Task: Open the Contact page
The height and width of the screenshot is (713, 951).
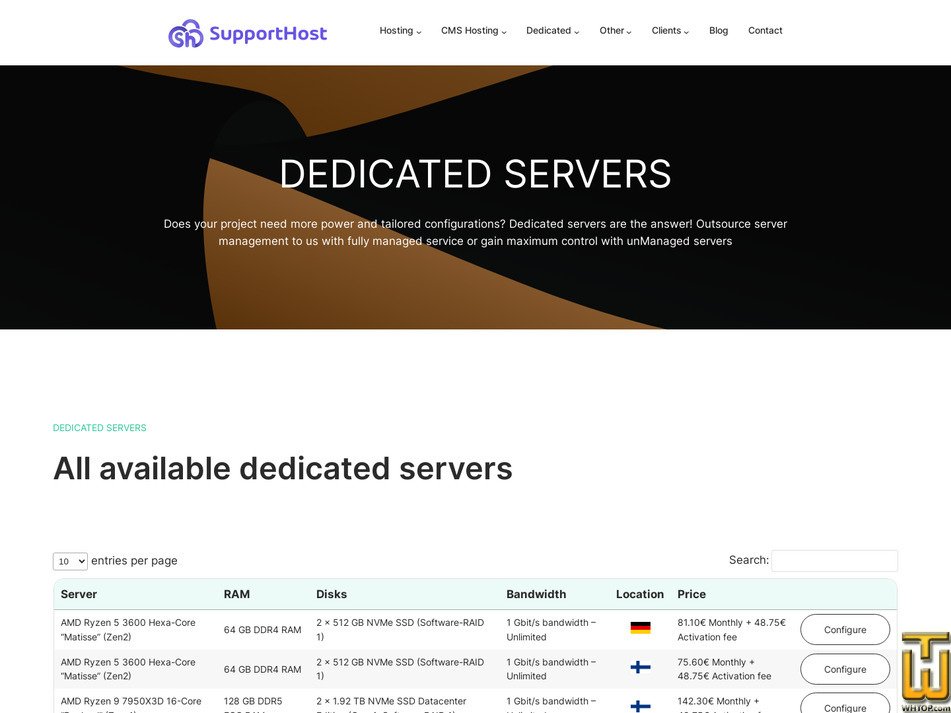Action: 765,31
